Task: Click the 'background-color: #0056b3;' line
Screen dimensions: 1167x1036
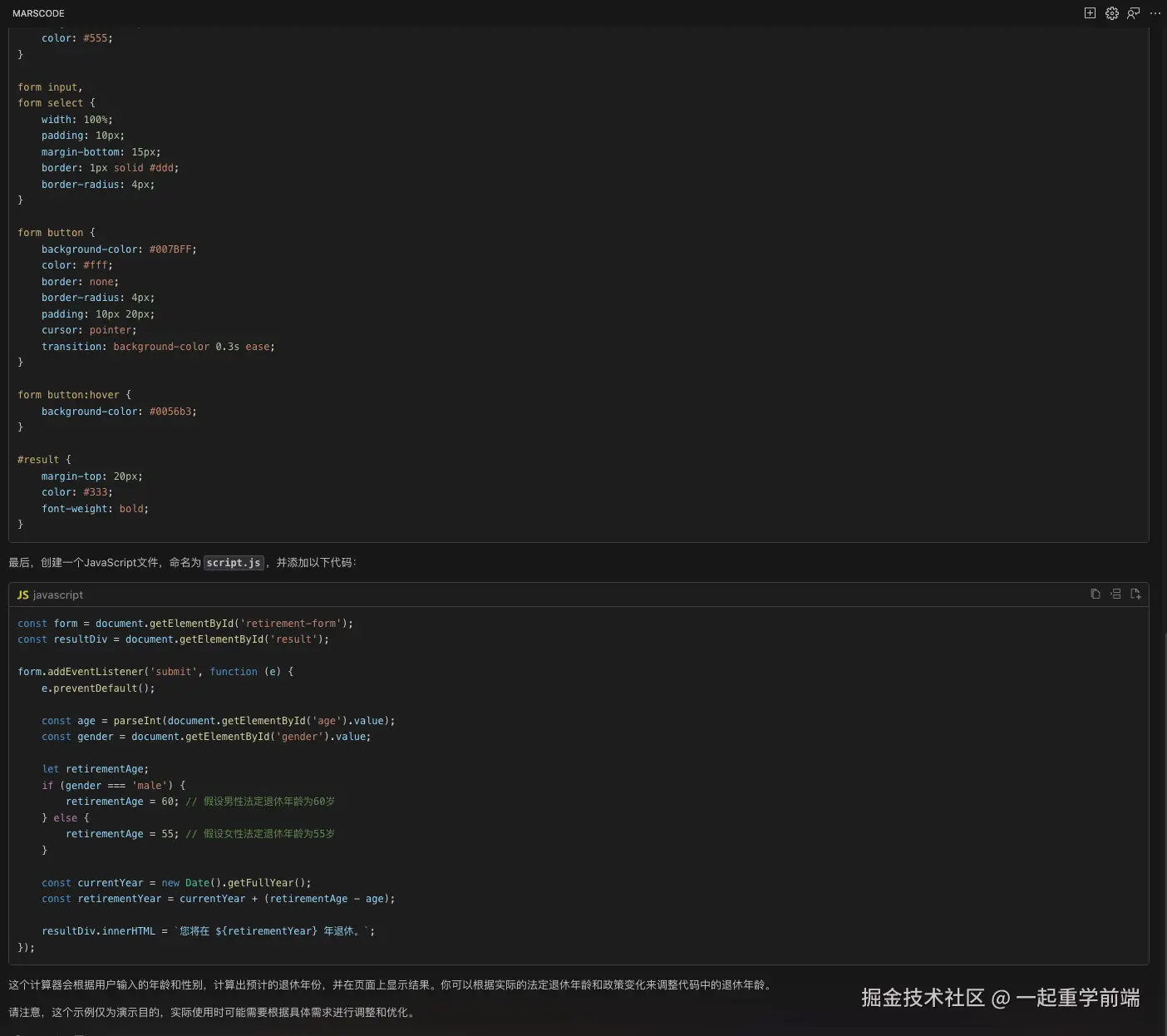Action: point(119,412)
